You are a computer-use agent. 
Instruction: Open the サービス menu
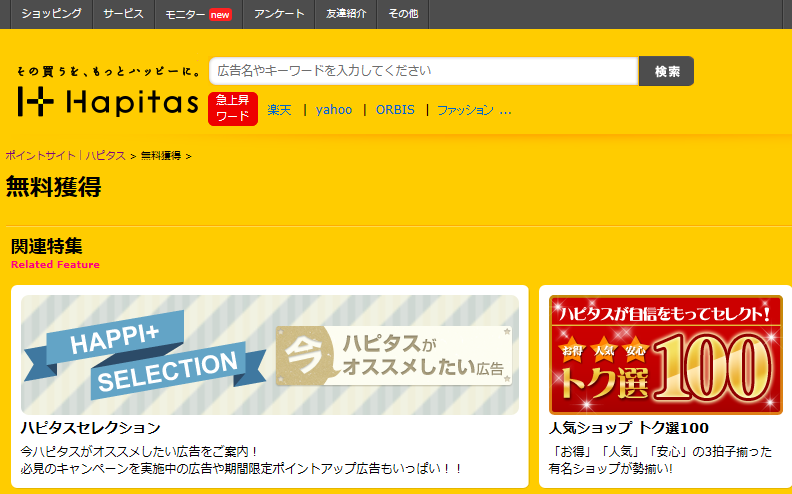click(x=124, y=14)
